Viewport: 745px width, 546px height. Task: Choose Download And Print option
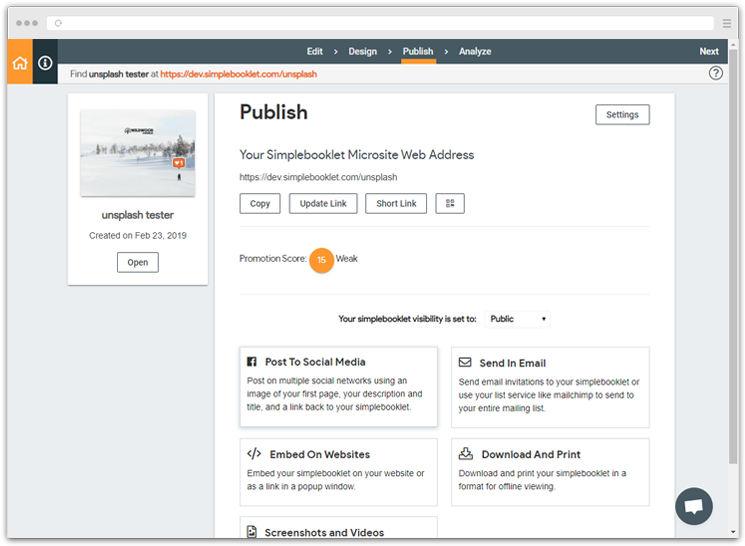549,472
